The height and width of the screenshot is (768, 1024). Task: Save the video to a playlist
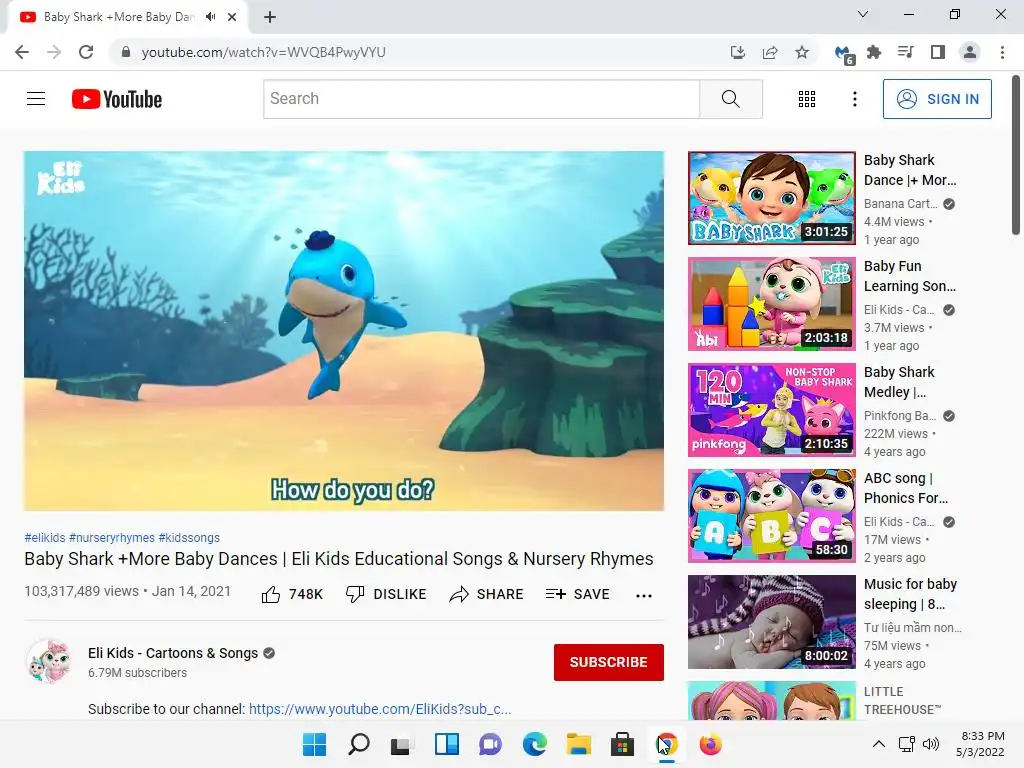pos(577,594)
